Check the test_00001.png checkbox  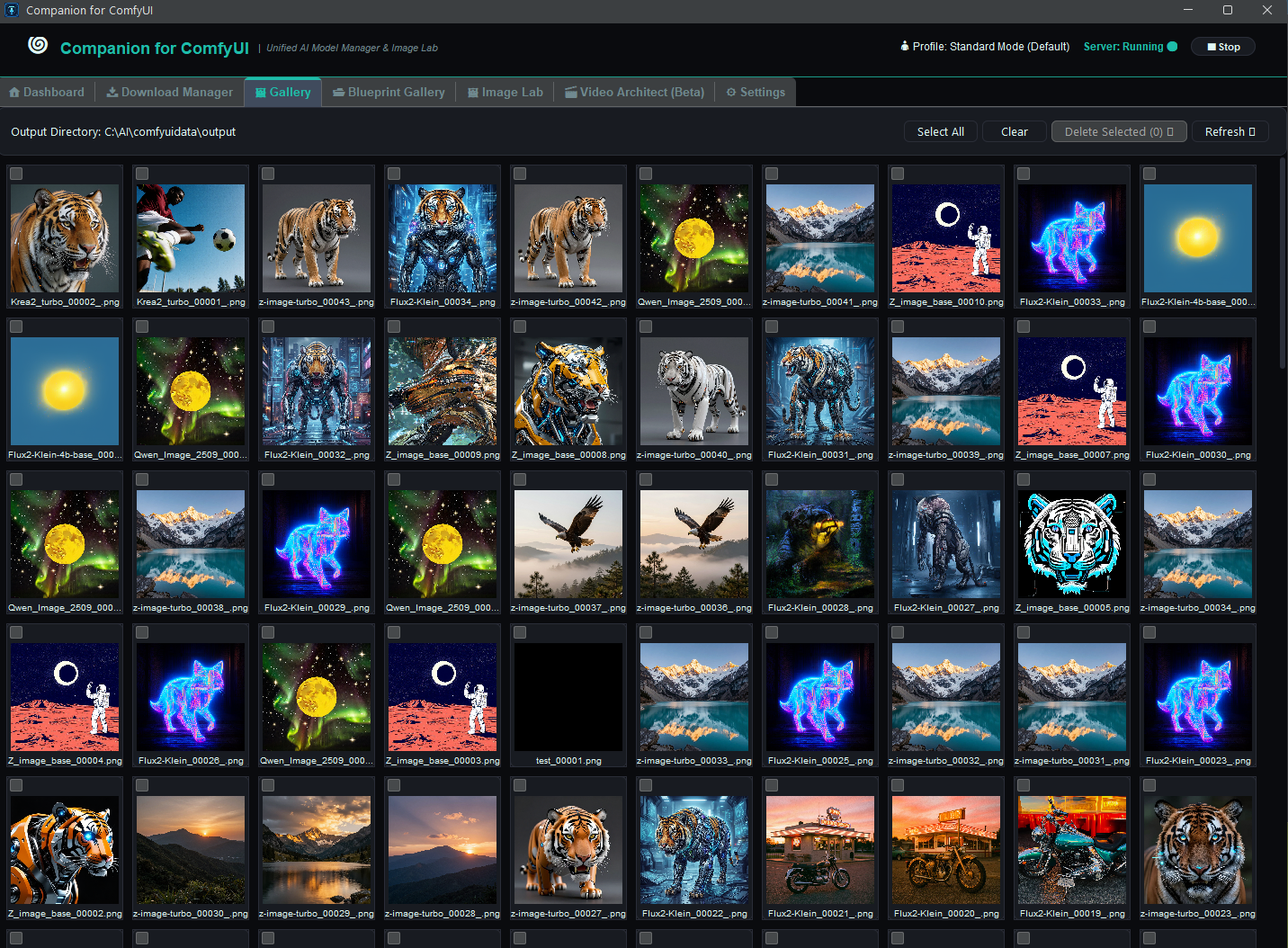(520, 632)
